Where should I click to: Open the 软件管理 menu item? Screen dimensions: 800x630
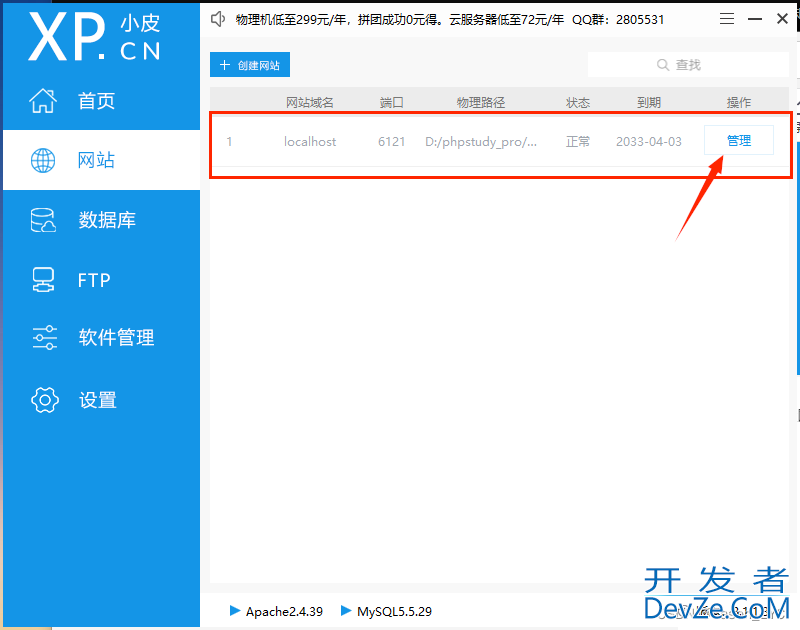(101, 338)
